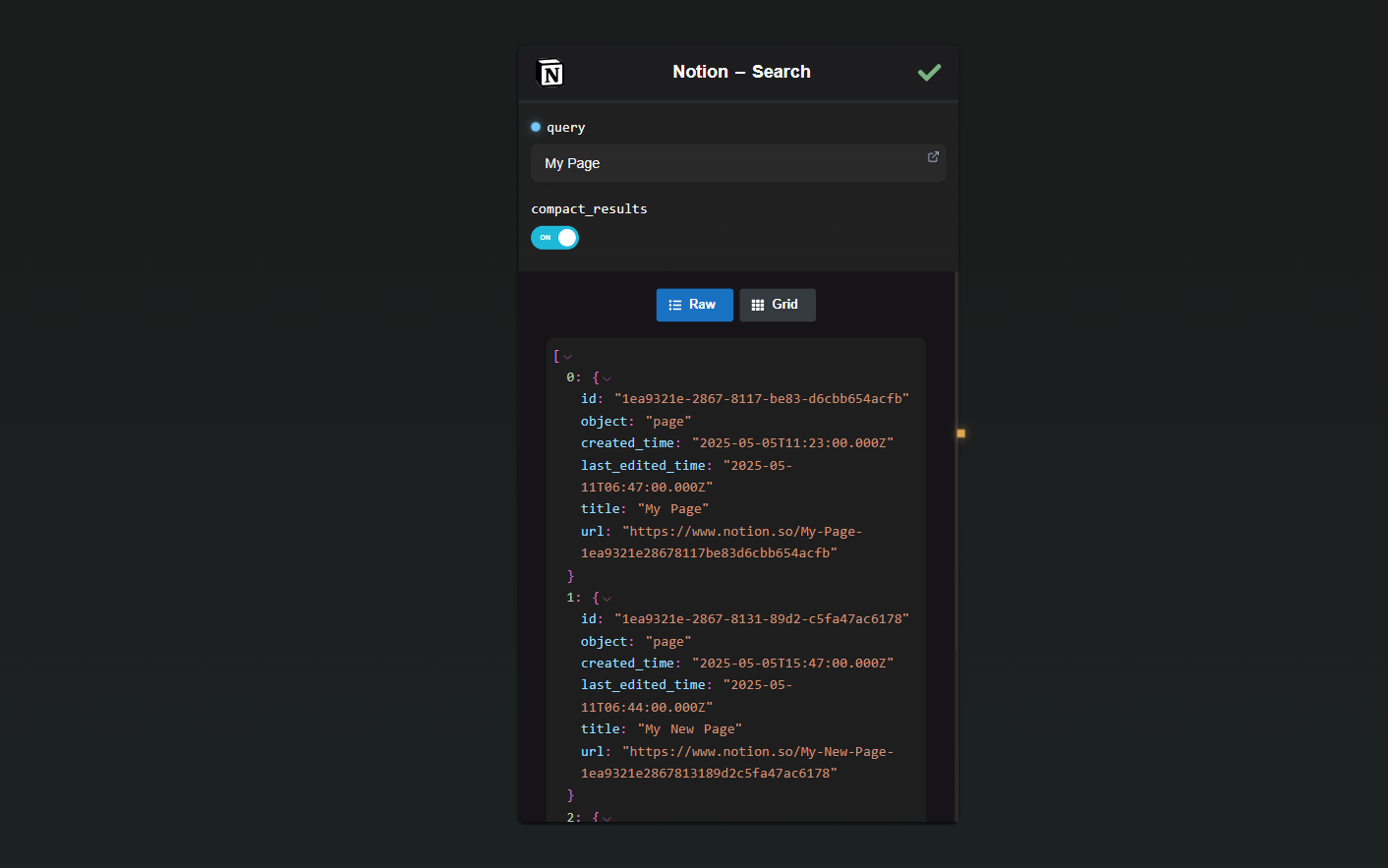Collapse the root array chevron
1388x868 pixels.
[x=567, y=357]
